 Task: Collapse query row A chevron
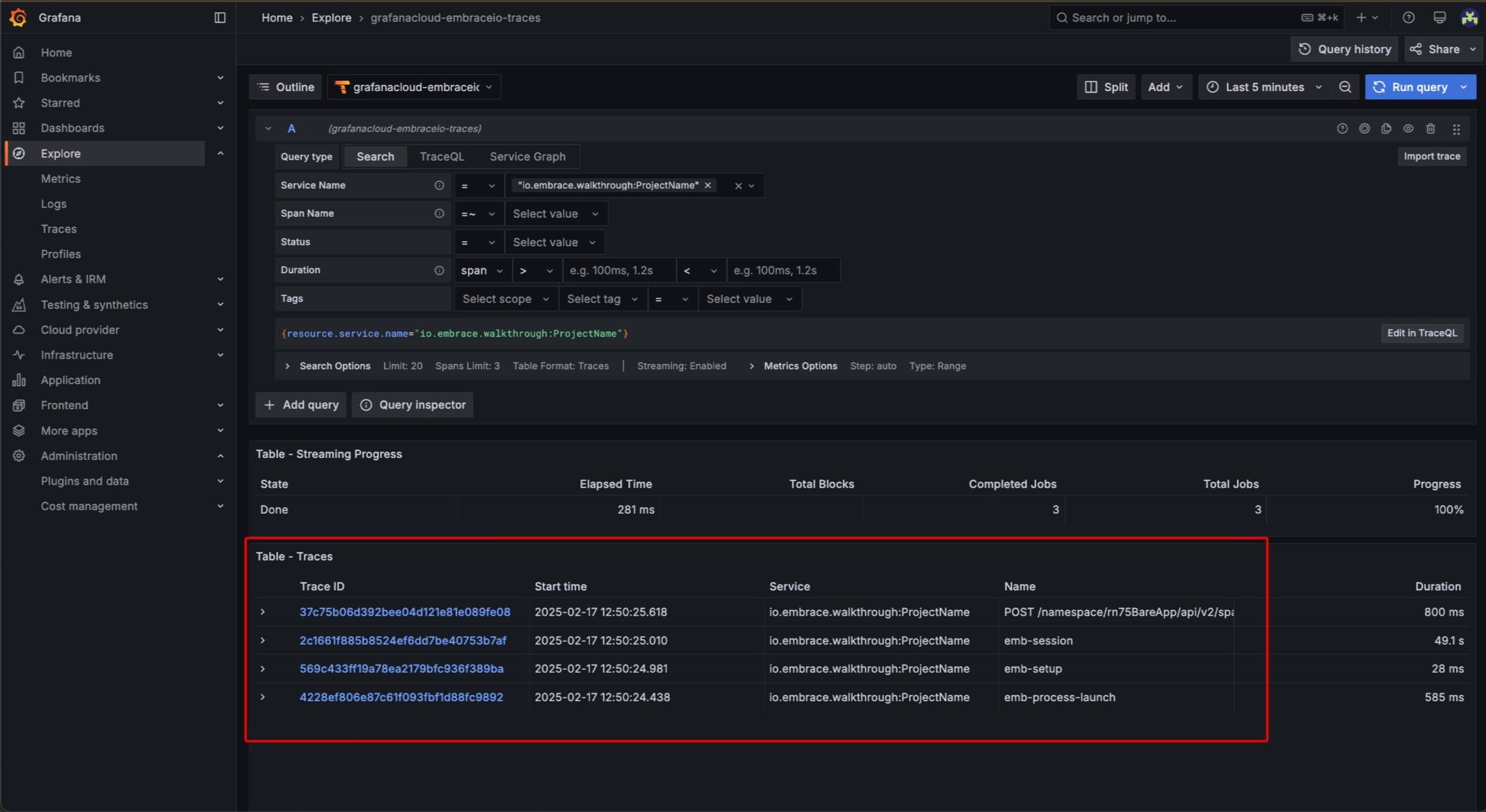pyautogui.click(x=268, y=128)
